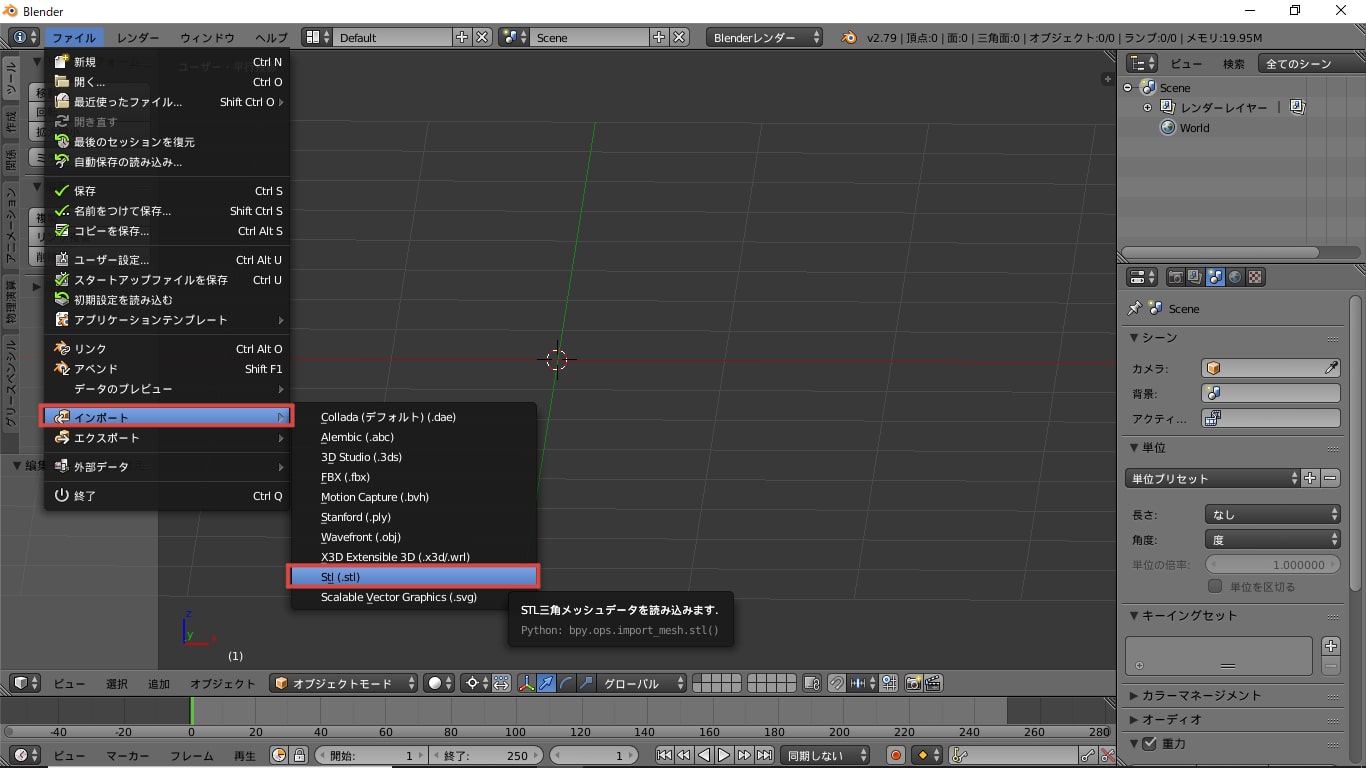Click the insert keyframe key icon

tap(1088, 755)
